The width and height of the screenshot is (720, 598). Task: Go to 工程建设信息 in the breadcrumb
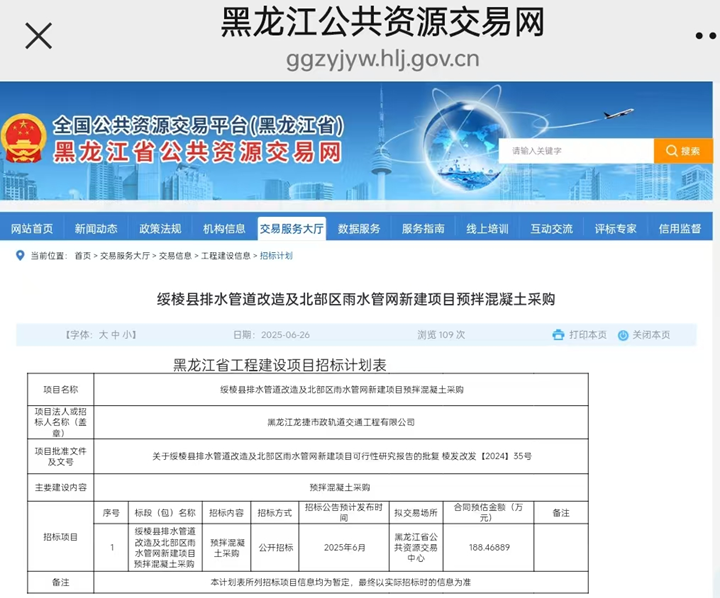click(x=225, y=256)
